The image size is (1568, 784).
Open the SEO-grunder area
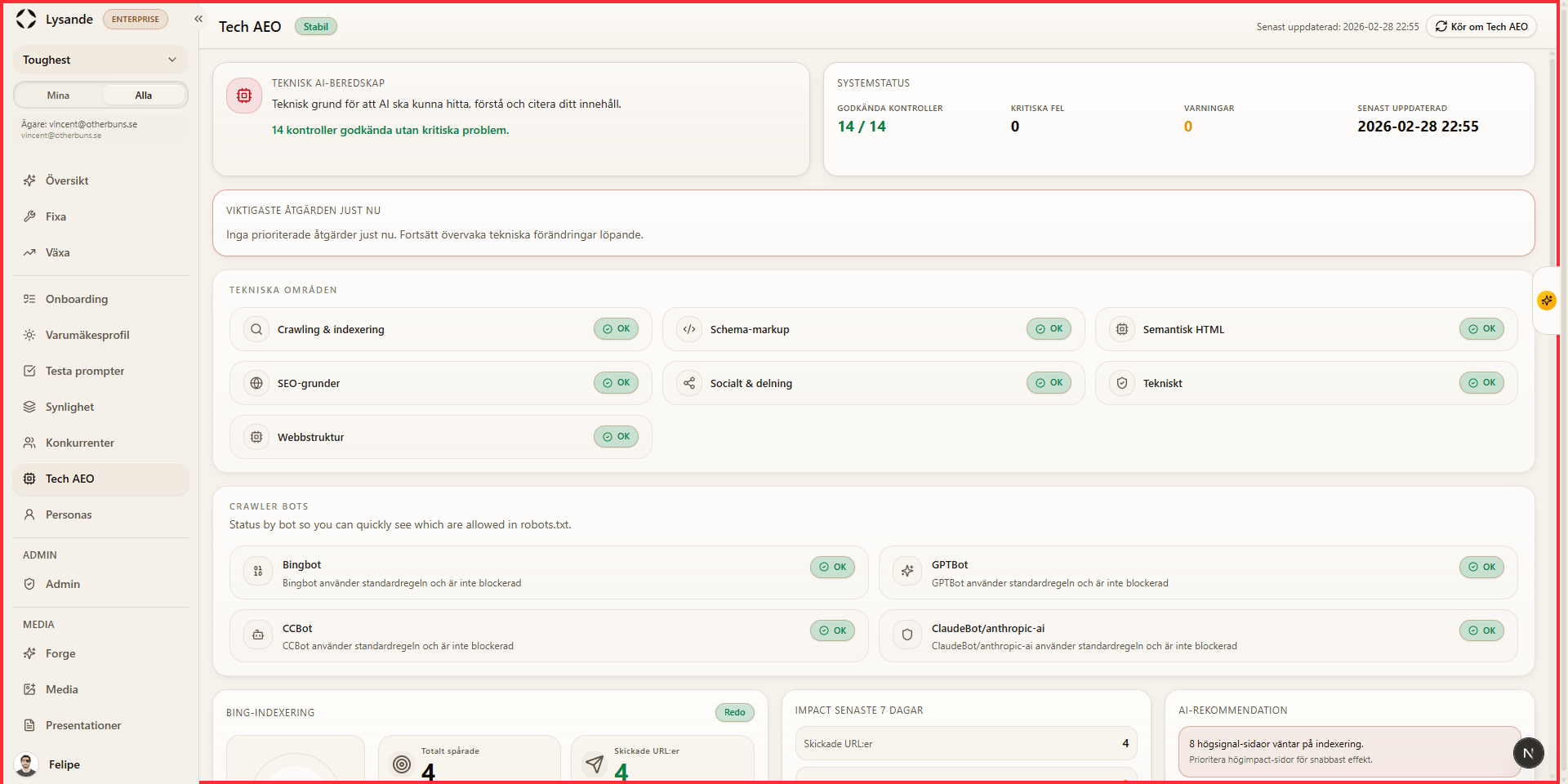pyautogui.click(x=441, y=383)
